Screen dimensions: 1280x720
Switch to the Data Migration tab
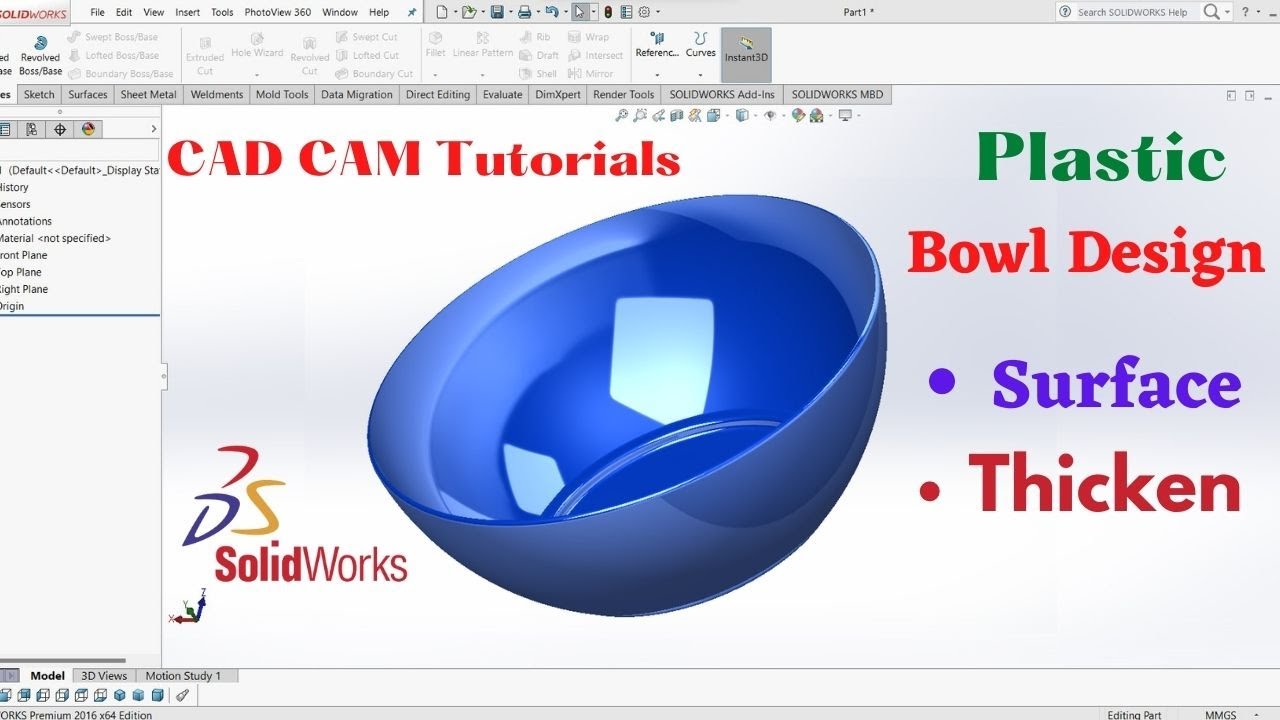[357, 94]
